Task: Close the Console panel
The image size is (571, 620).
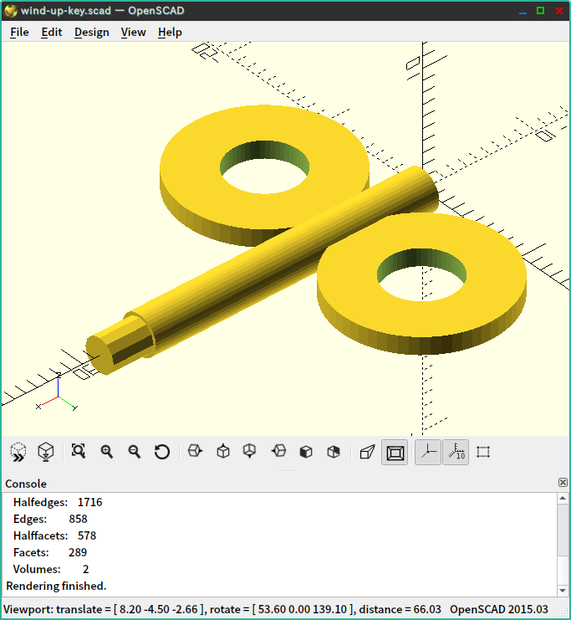Action: [x=563, y=482]
